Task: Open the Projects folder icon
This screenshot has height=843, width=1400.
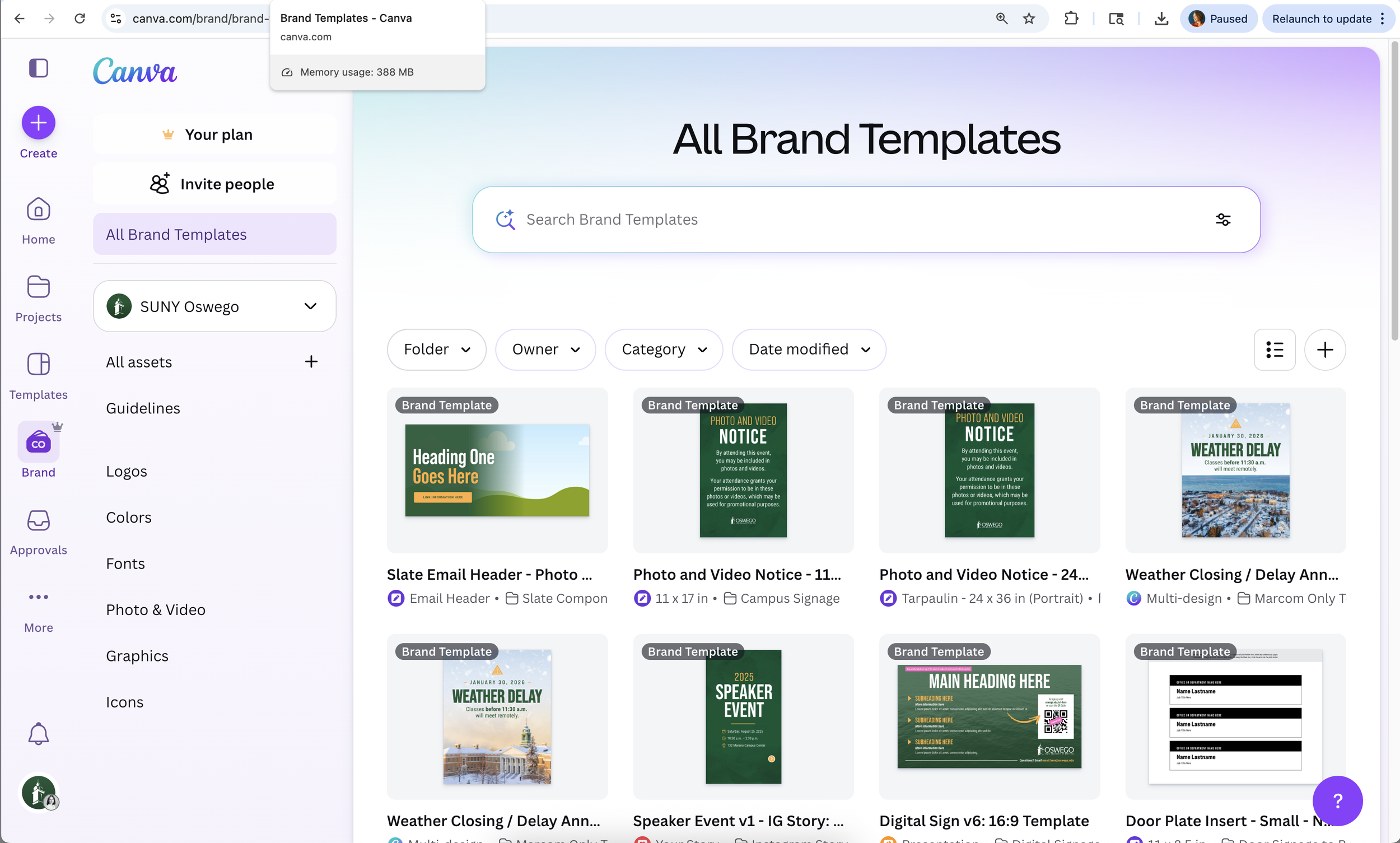Action: (39, 287)
